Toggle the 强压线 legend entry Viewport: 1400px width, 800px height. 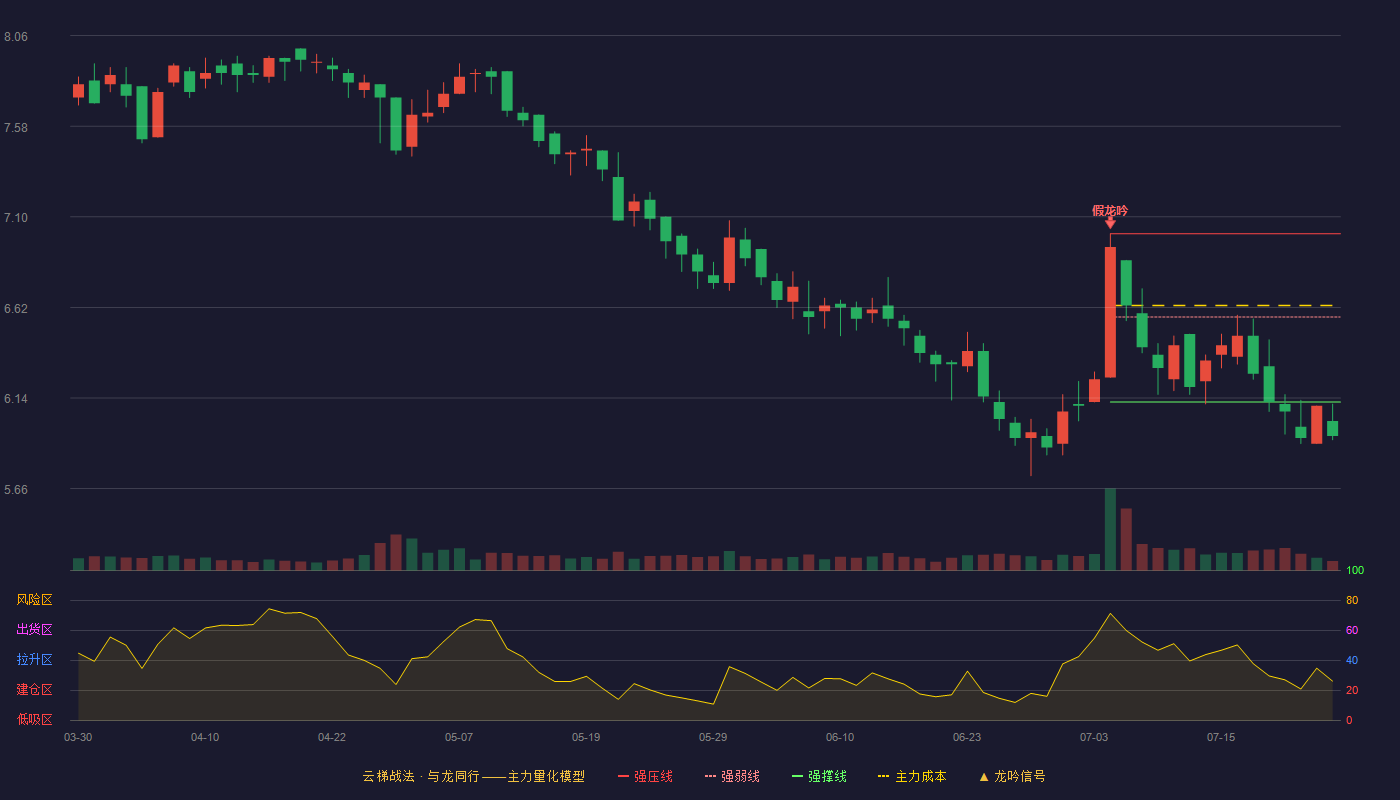[x=645, y=776]
